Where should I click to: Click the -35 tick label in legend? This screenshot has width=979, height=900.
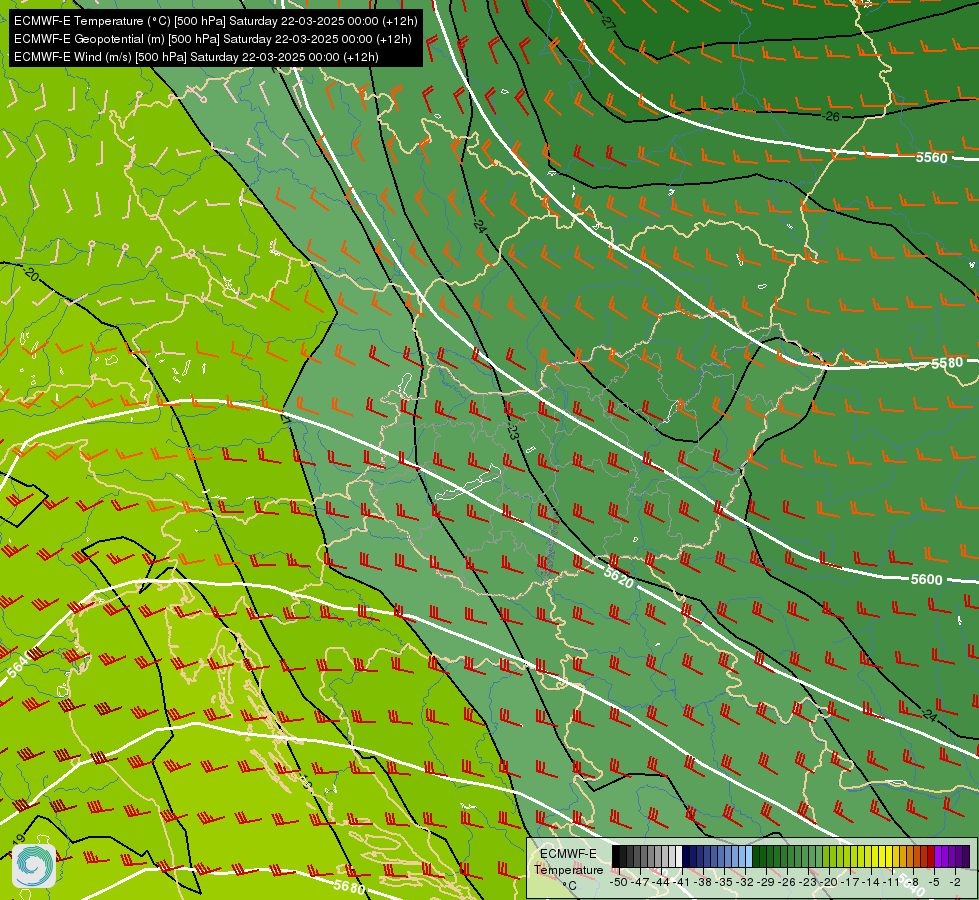(x=724, y=882)
